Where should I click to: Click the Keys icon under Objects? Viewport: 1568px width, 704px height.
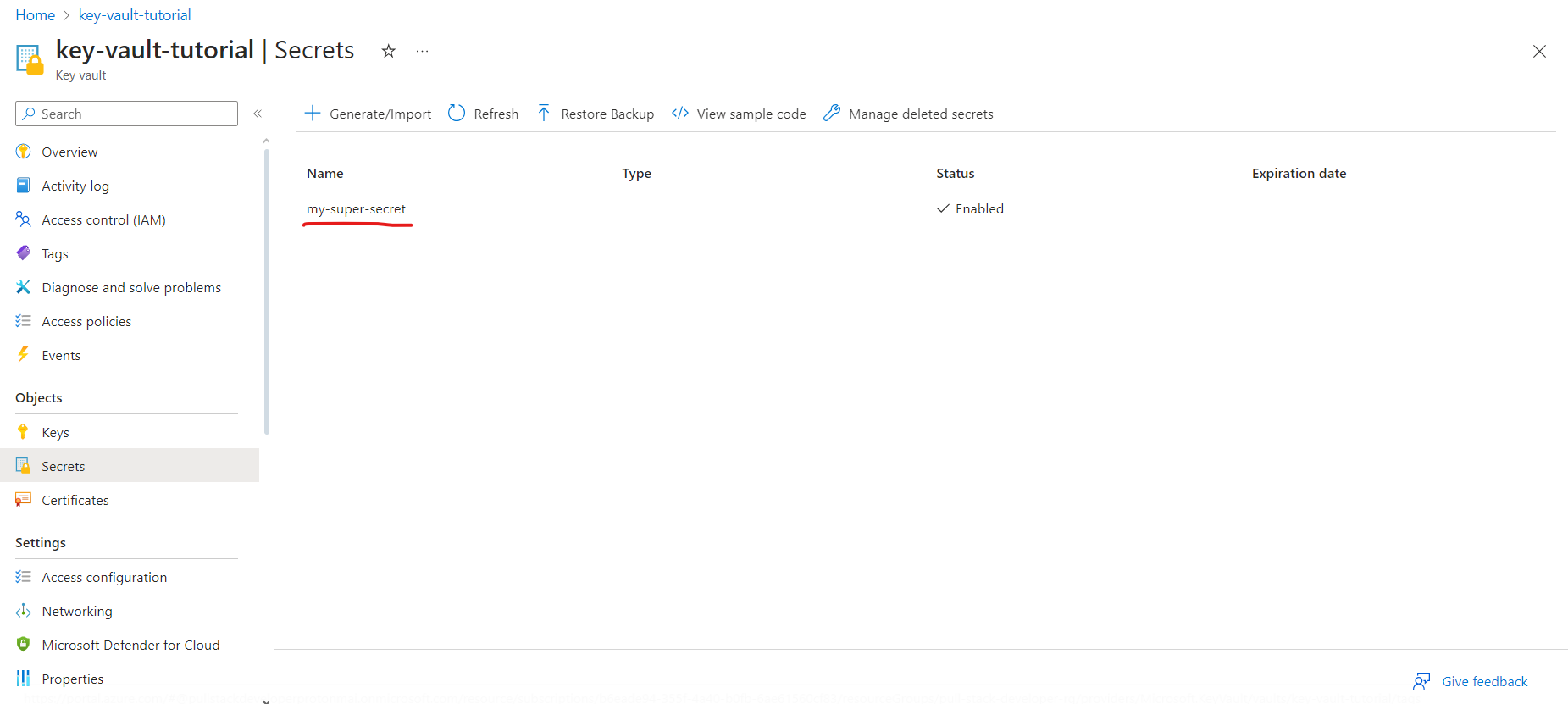coord(23,432)
